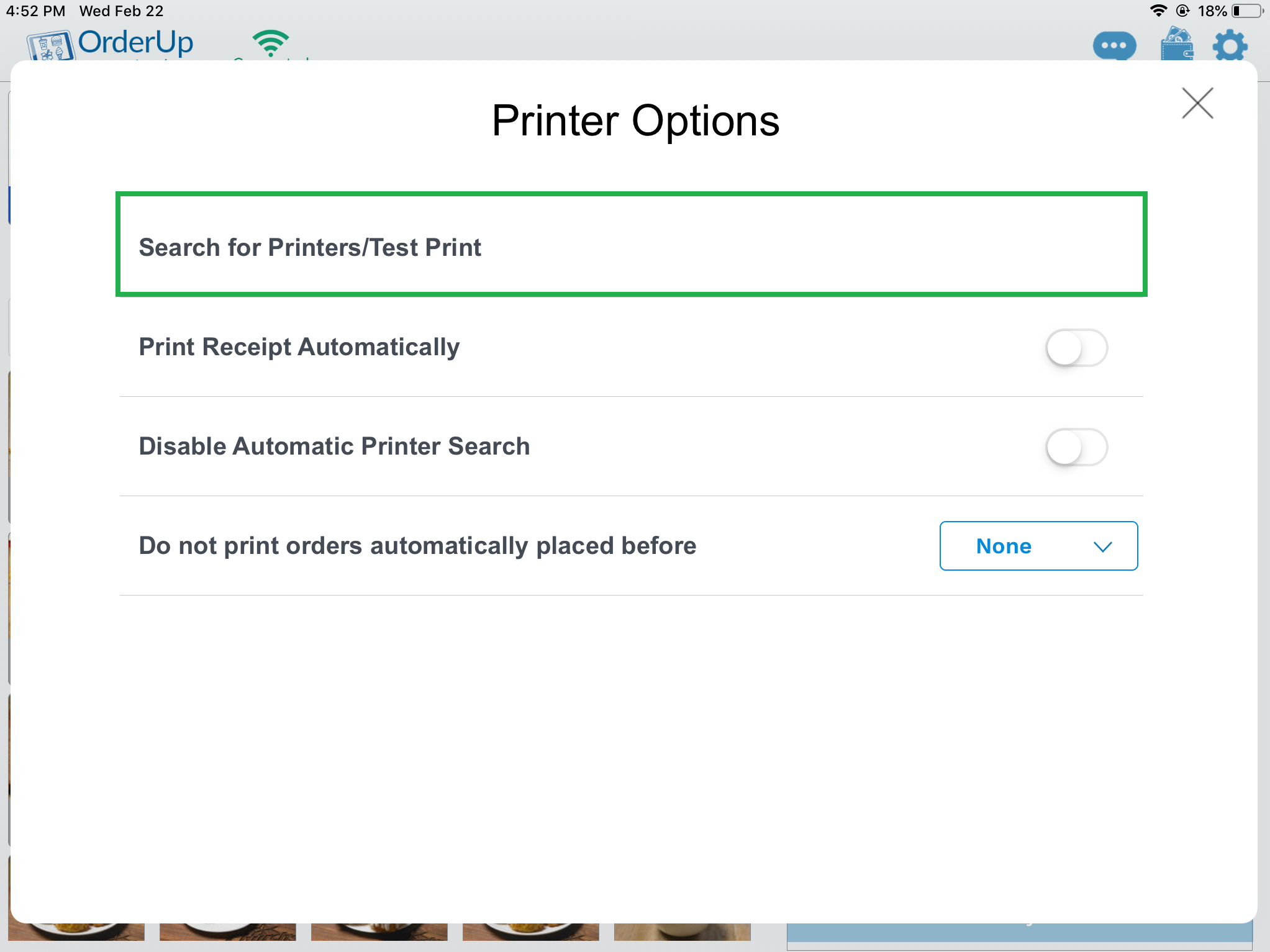The image size is (1270, 952).
Task: Close the Printer Options dialog
Action: click(1197, 103)
